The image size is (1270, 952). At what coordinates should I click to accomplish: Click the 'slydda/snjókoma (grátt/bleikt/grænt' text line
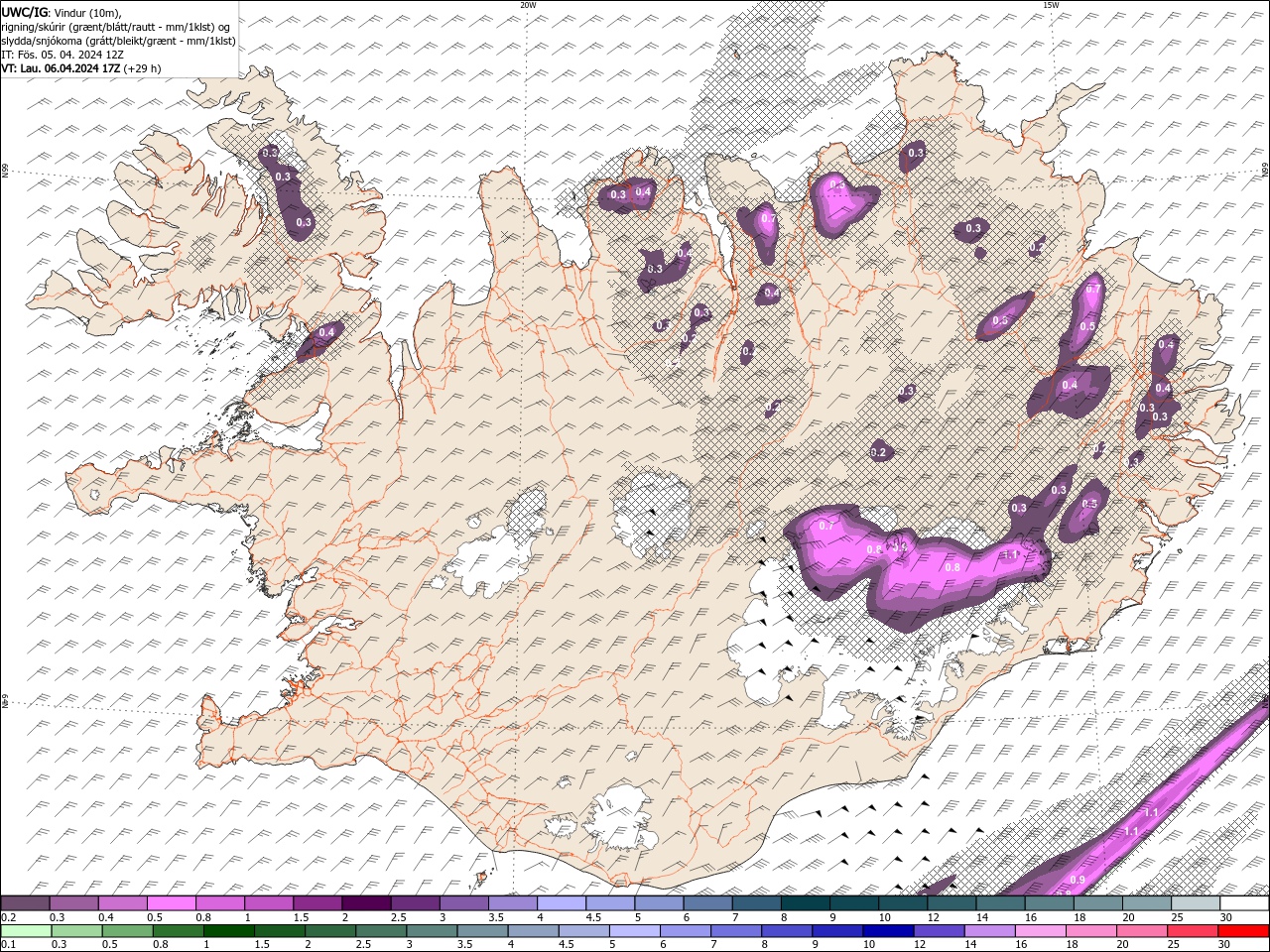click(x=118, y=41)
